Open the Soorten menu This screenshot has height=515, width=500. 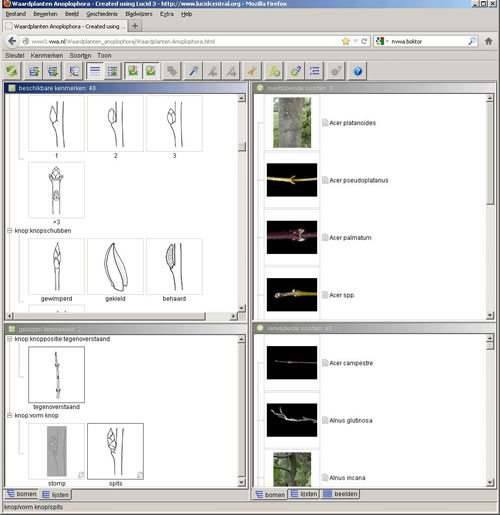(x=80, y=55)
